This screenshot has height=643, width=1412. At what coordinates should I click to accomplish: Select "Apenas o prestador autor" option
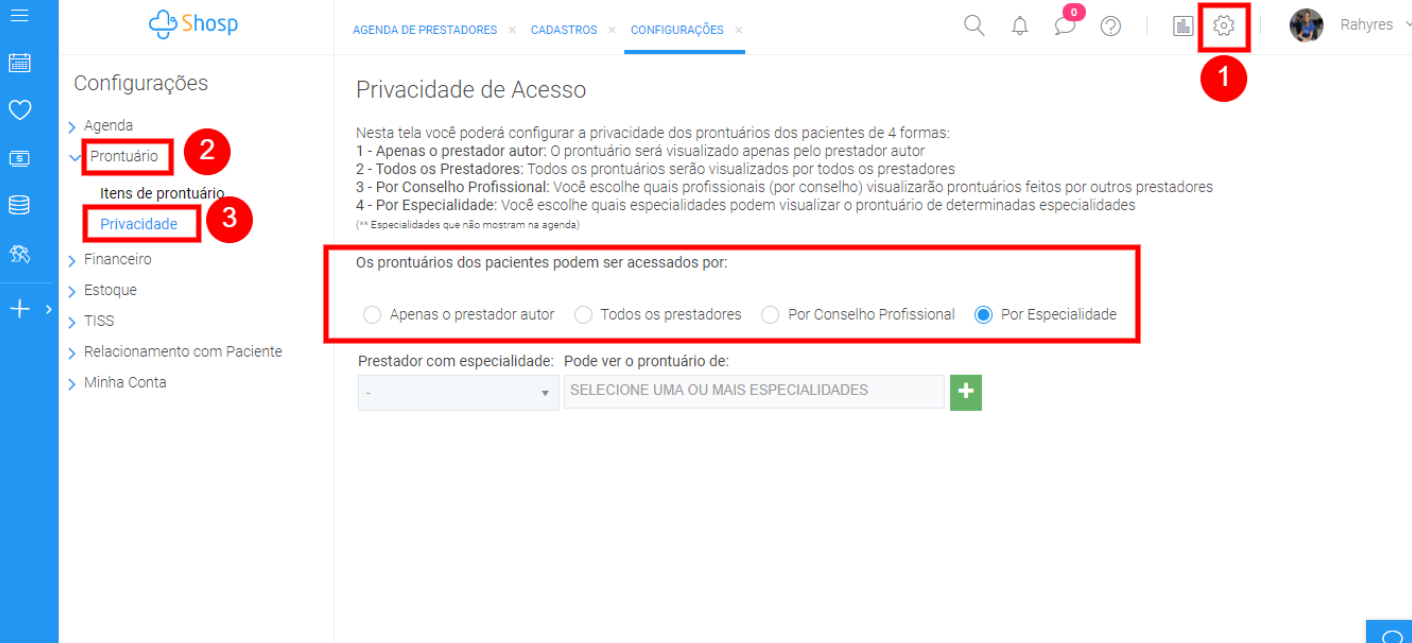click(373, 315)
